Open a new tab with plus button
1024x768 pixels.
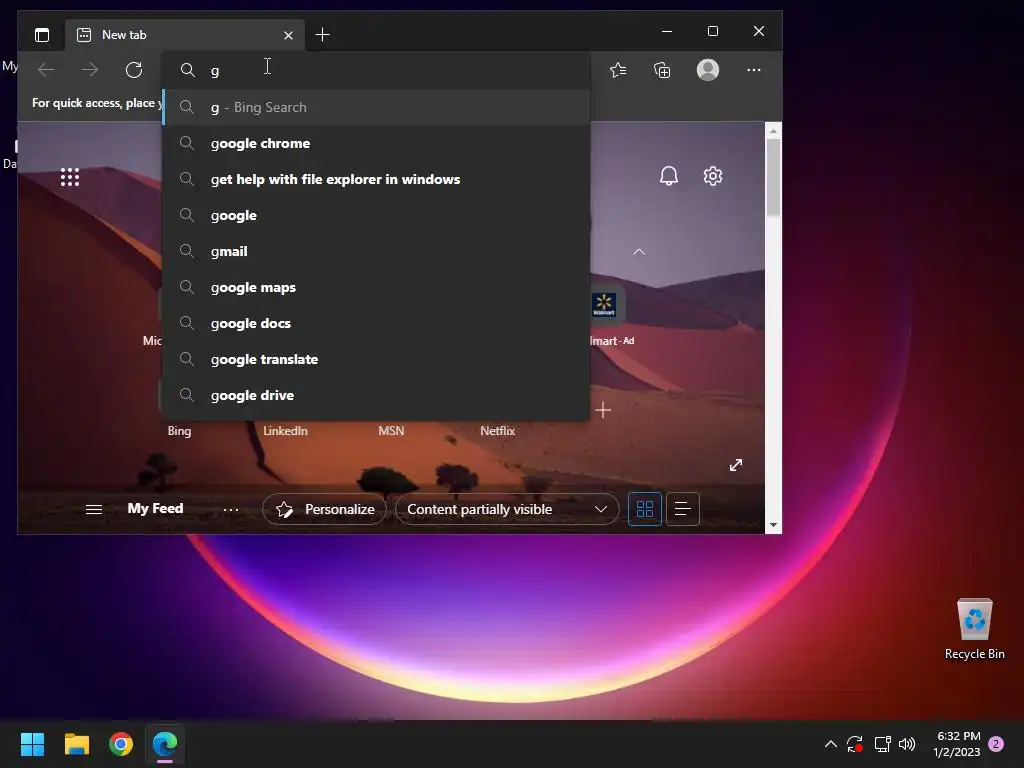tap(322, 35)
